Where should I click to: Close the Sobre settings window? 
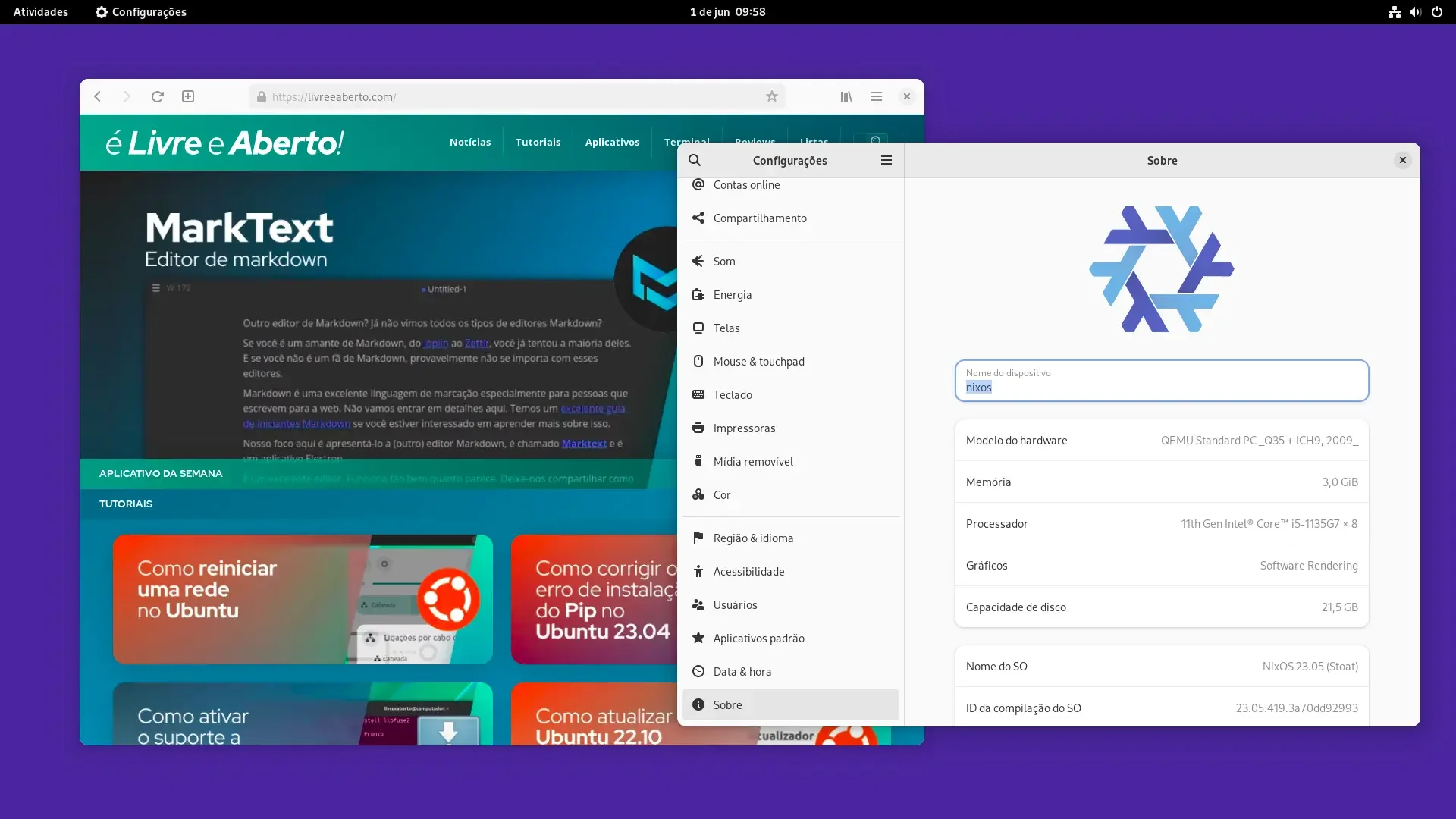pos(1403,160)
